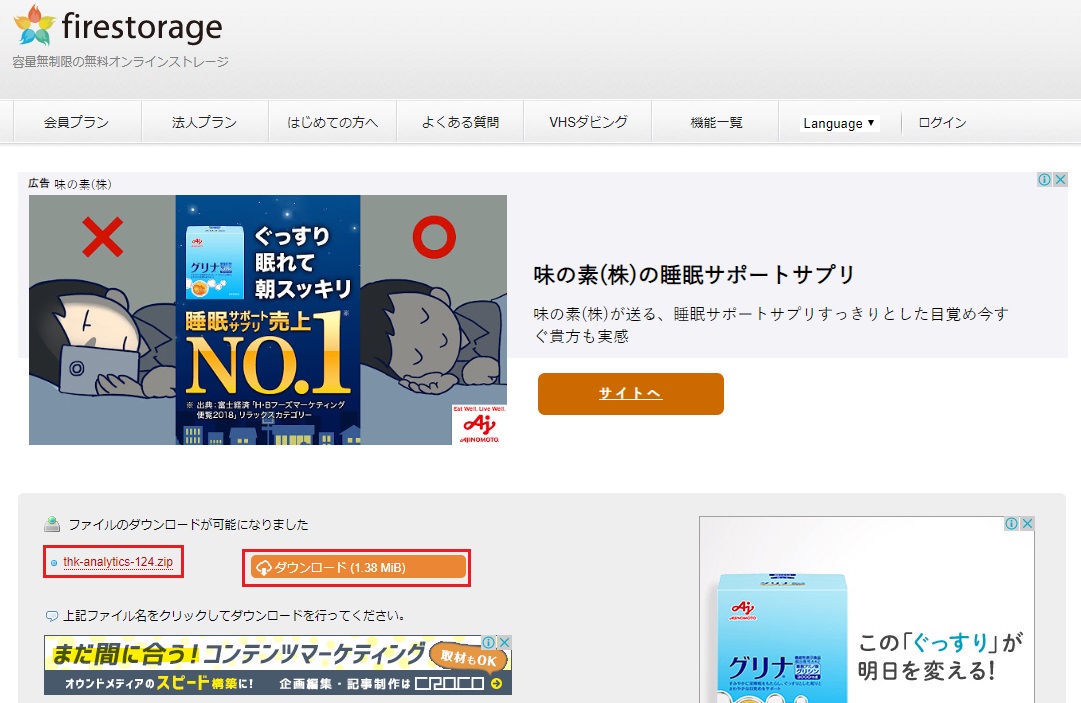Open よくある質問 in the navigation bar
This screenshot has height=703, width=1081.
click(x=460, y=122)
